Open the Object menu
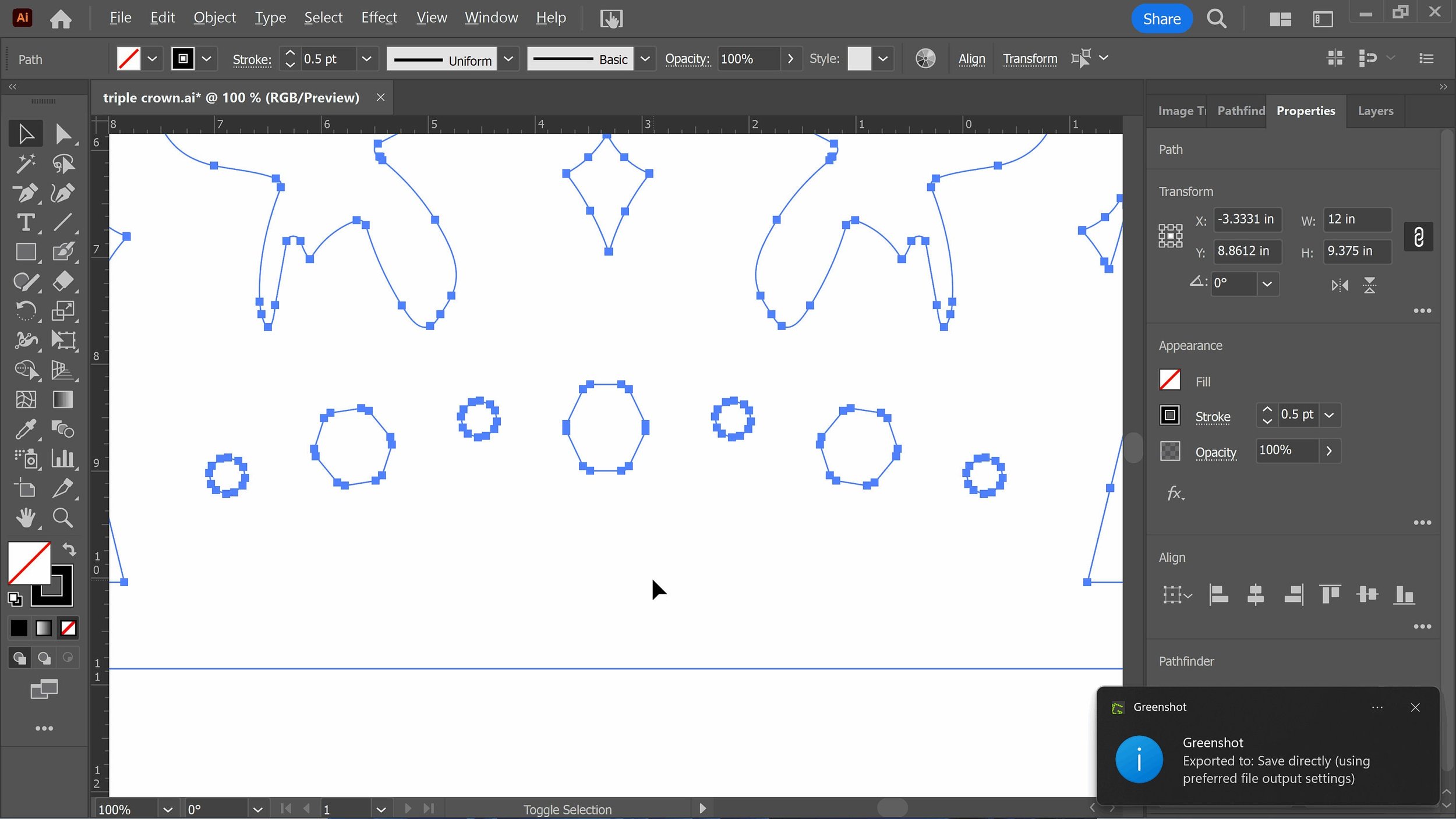This screenshot has width=1456, height=819. [x=214, y=18]
